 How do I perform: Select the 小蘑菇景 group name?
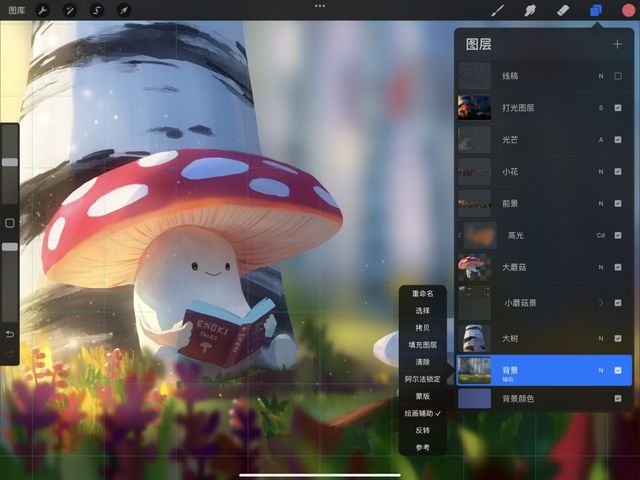tap(520, 303)
